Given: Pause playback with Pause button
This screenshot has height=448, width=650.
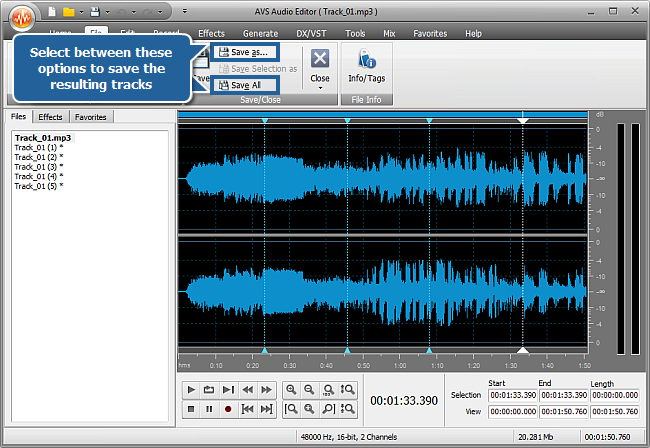Looking at the screenshot, I should click(209, 409).
